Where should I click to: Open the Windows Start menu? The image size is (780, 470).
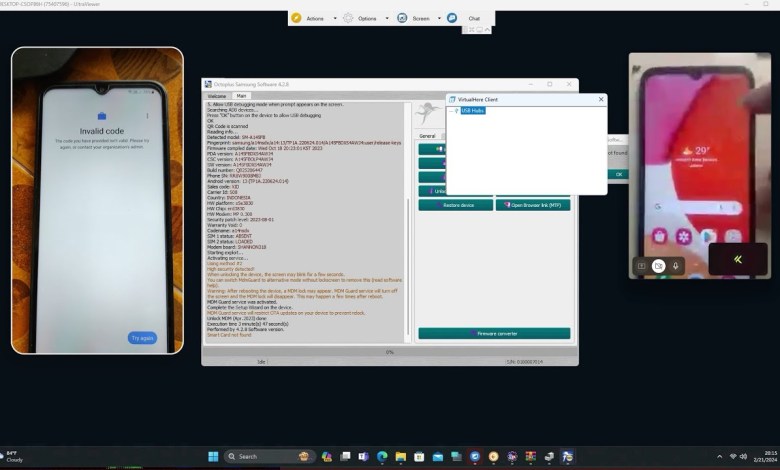tap(213, 456)
